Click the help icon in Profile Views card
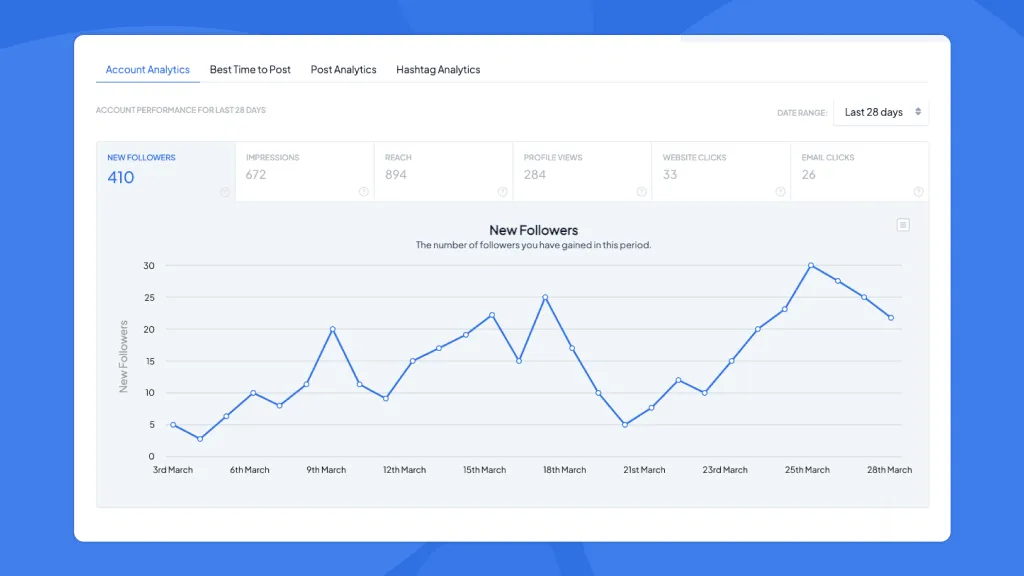Viewport: 1024px width, 576px height. coord(641,192)
